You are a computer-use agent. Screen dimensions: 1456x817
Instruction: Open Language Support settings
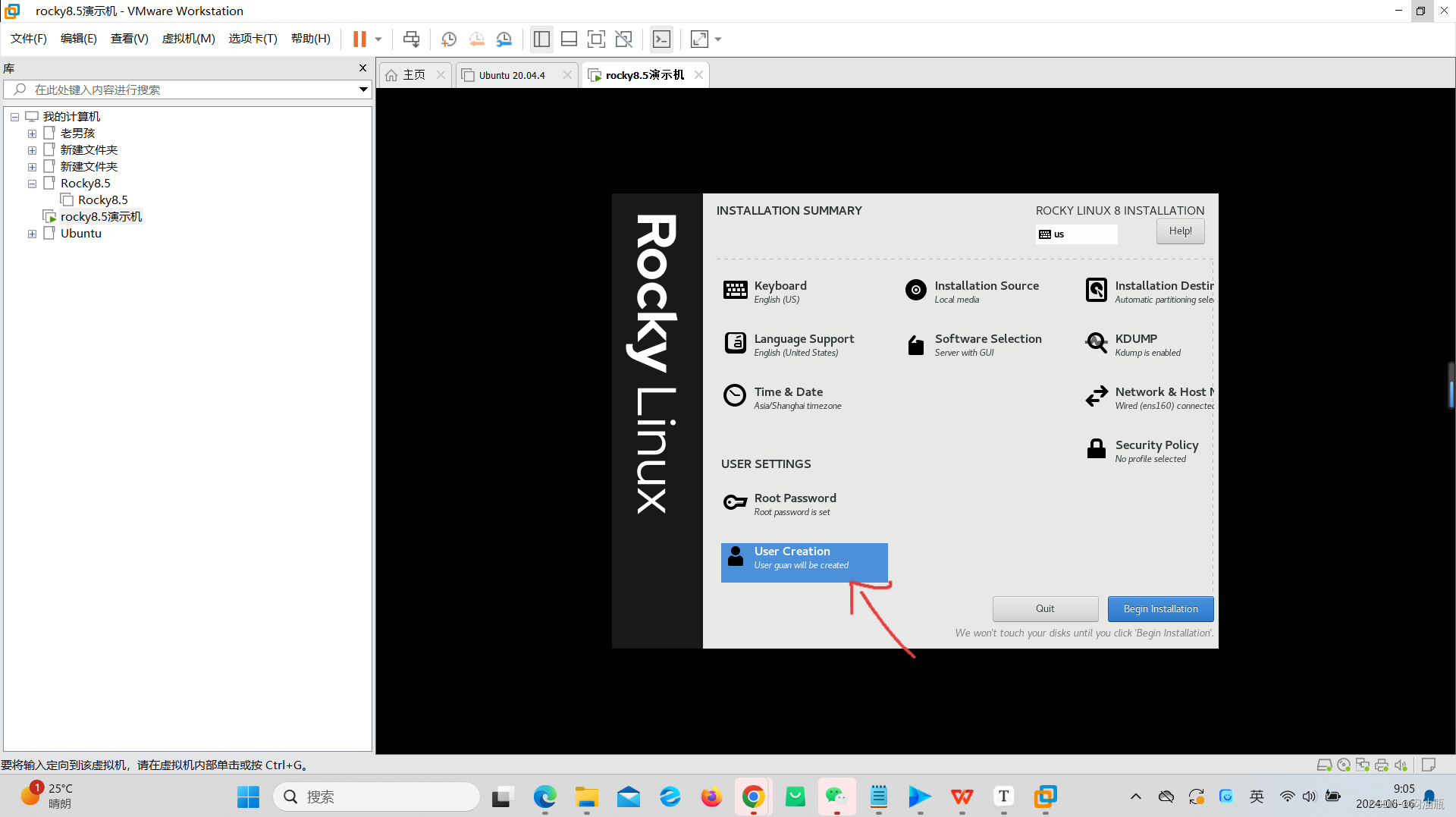[x=789, y=344]
